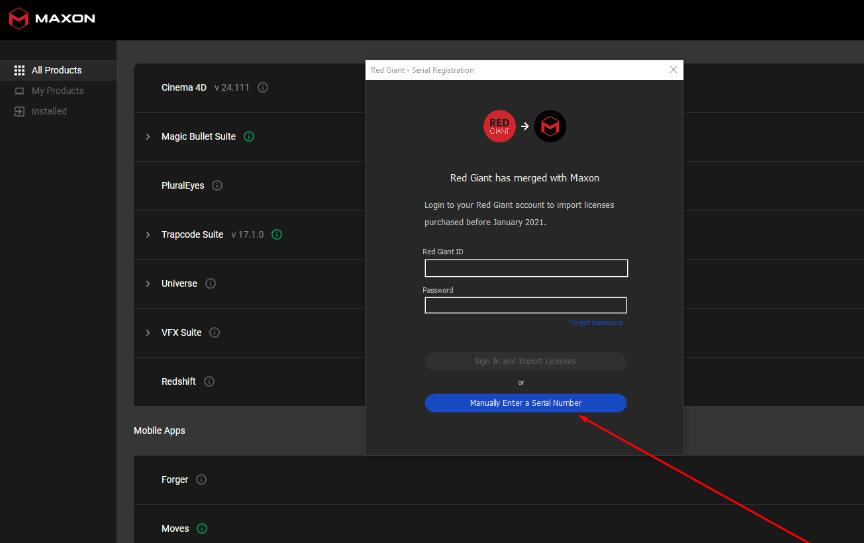Select the Moves mobile app name

(175, 529)
